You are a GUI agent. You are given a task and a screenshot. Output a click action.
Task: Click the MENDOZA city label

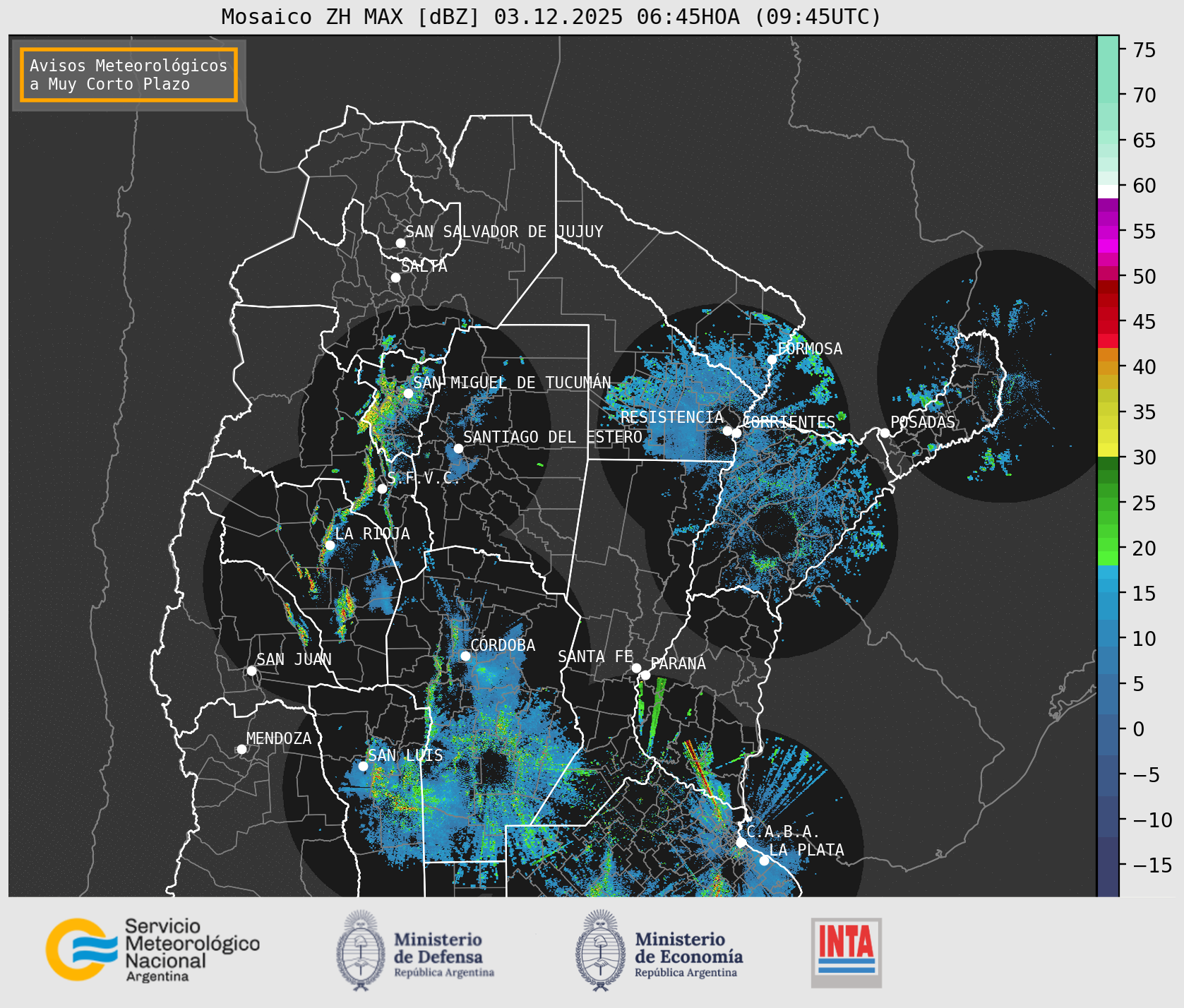coord(279,738)
